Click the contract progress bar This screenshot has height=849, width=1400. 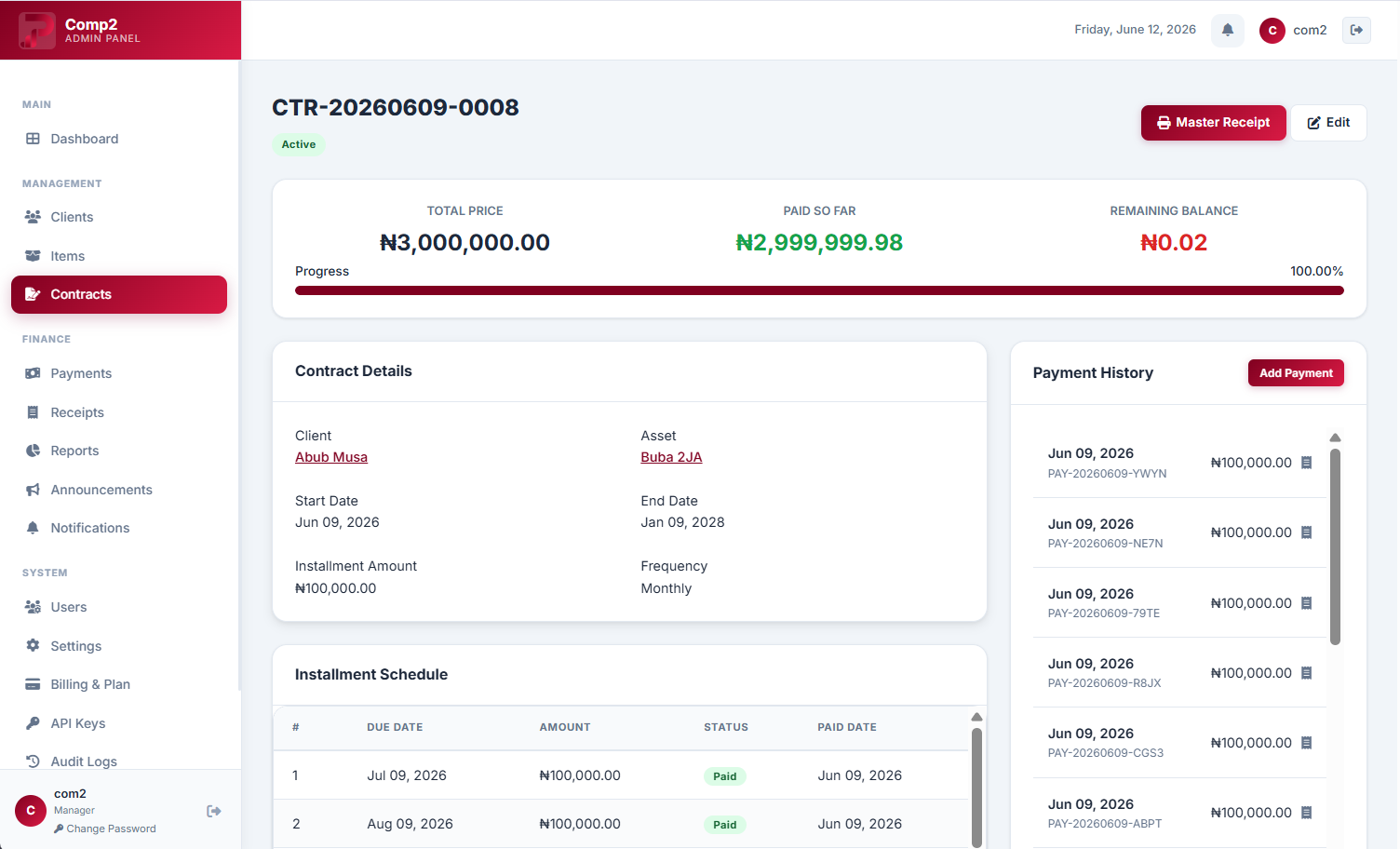tap(819, 290)
